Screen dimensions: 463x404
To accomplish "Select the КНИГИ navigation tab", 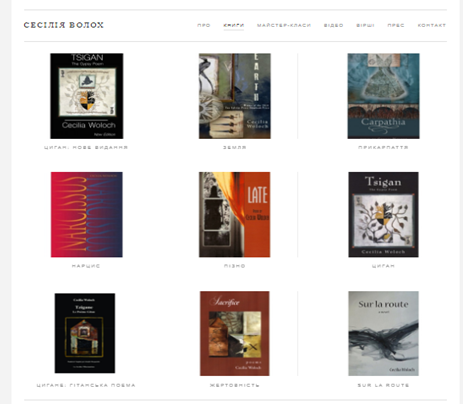I will click(234, 25).
